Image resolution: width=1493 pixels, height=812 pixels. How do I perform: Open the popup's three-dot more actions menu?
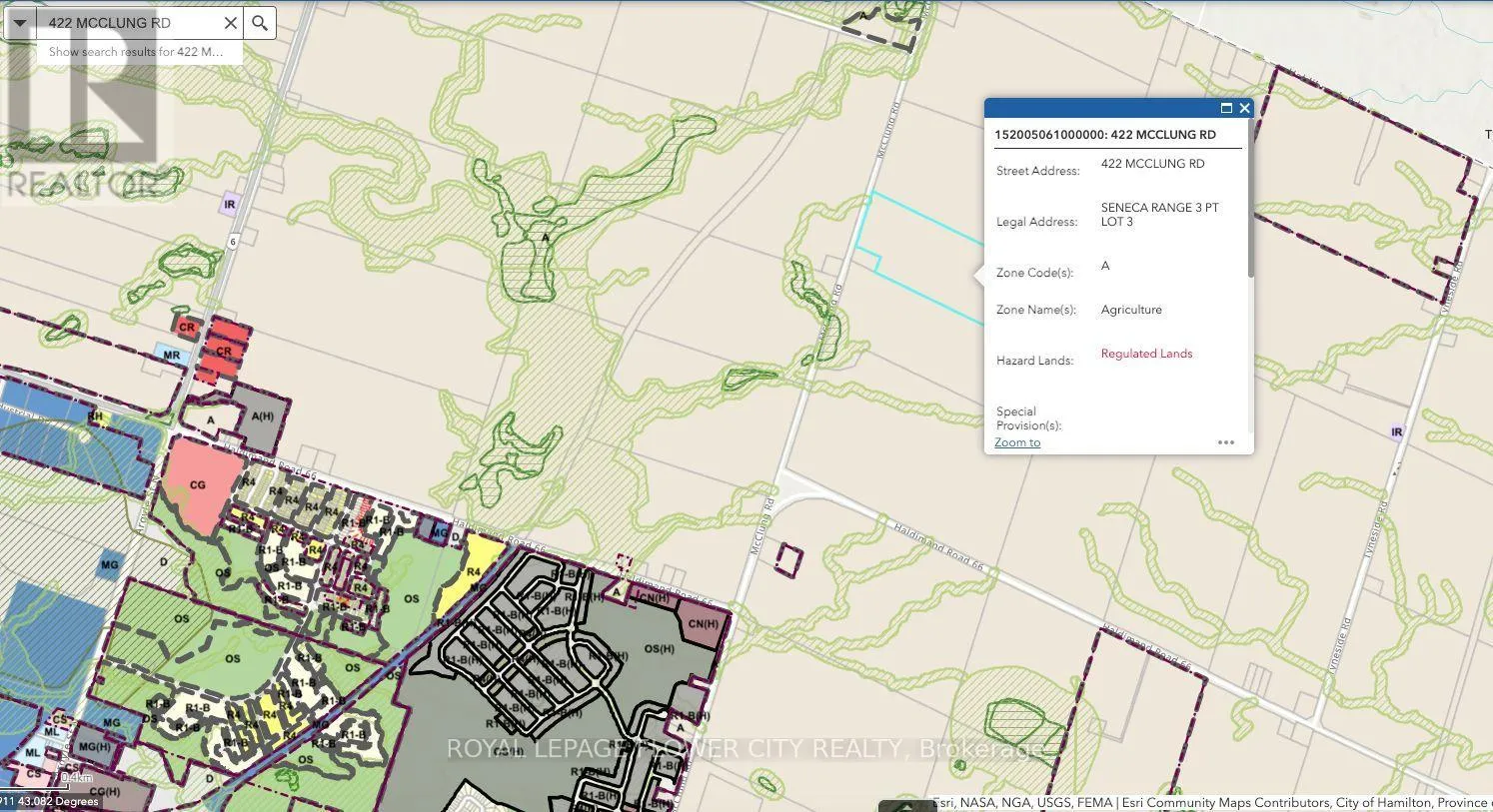(1226, 442)
